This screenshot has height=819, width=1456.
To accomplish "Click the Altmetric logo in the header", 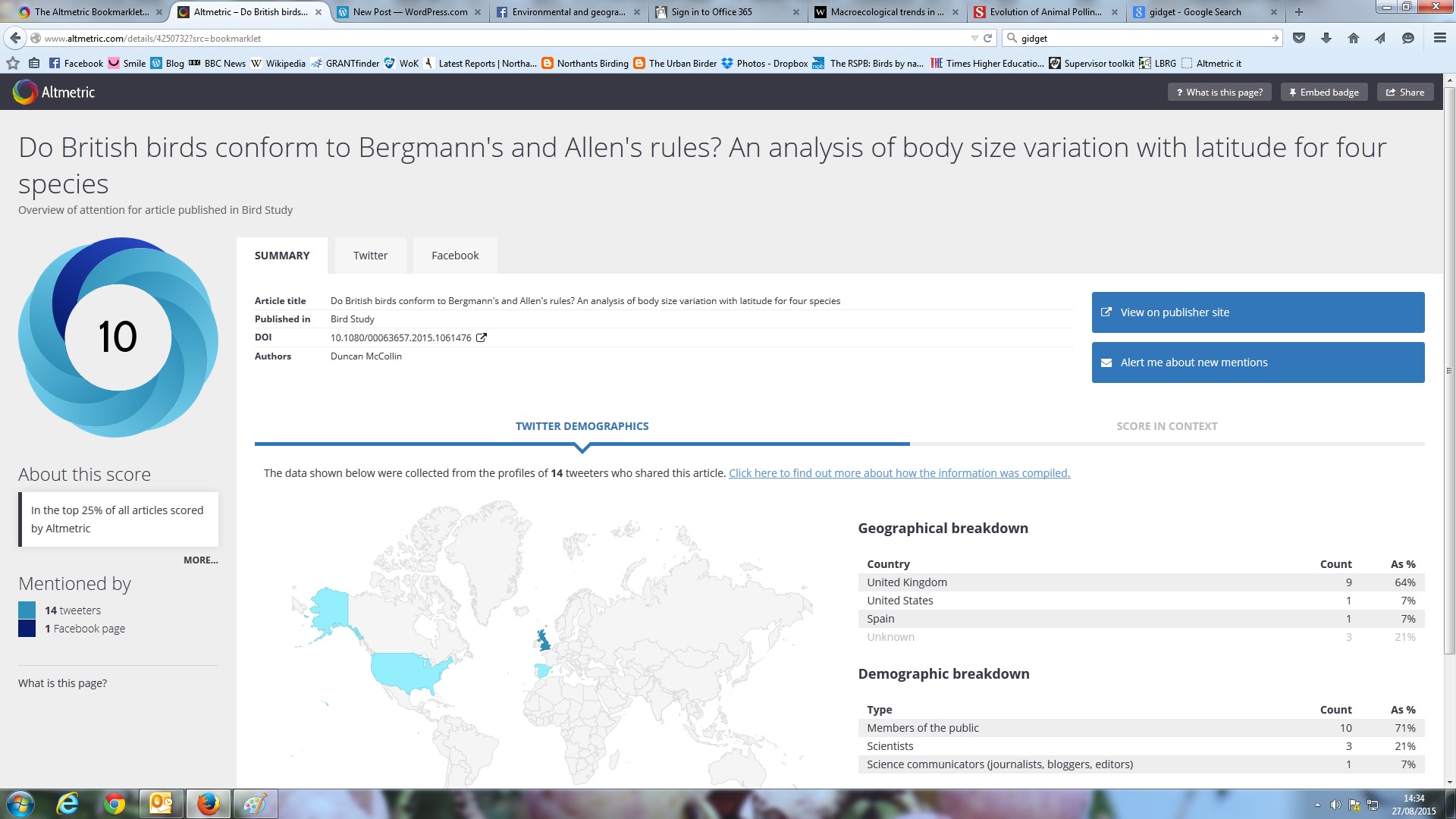I will [x=54, y=93].
